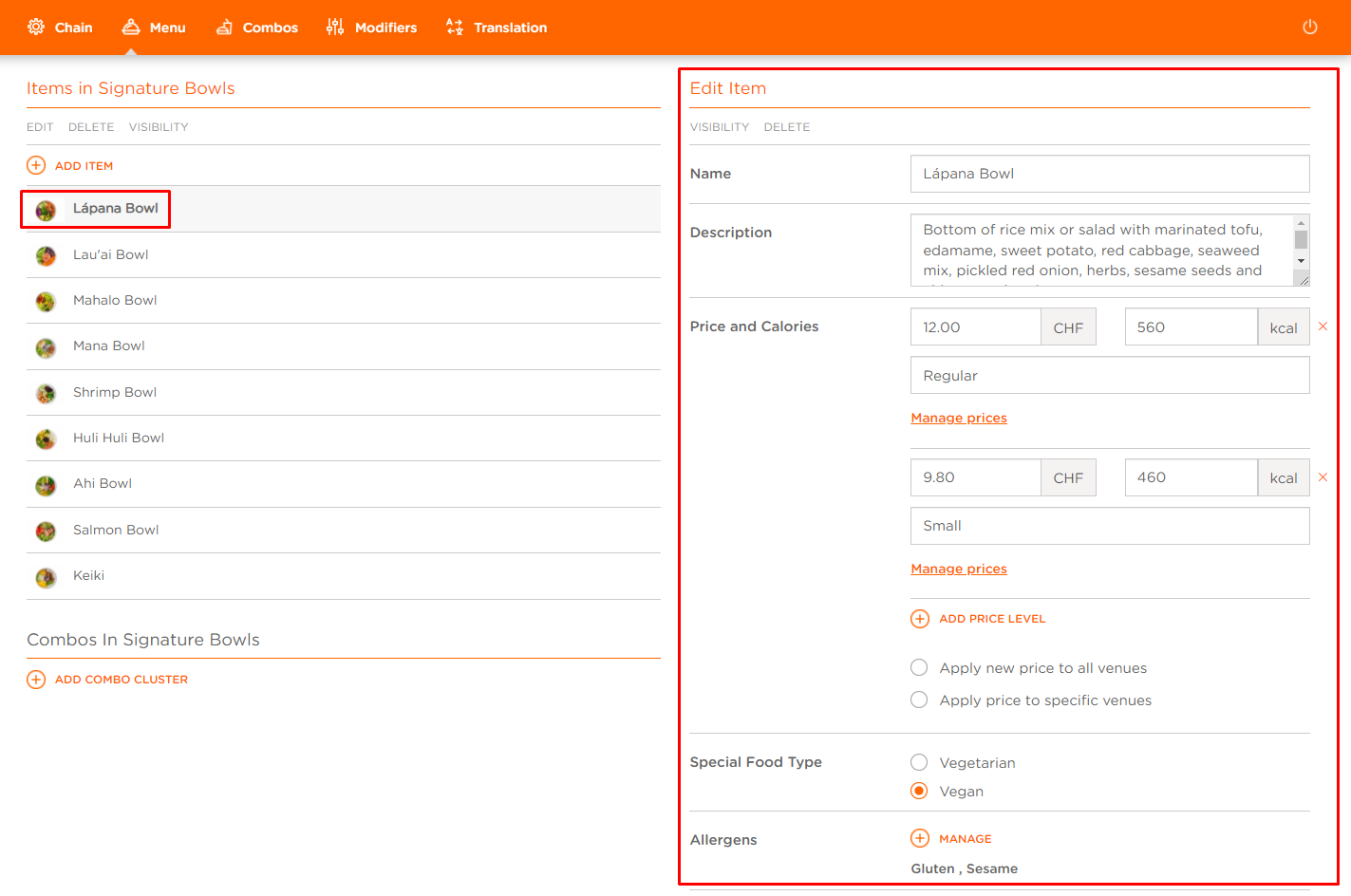Select Salmon Bowl from the item list
1351x896 pixels.
pyautogui.click(x=116, y=530)
